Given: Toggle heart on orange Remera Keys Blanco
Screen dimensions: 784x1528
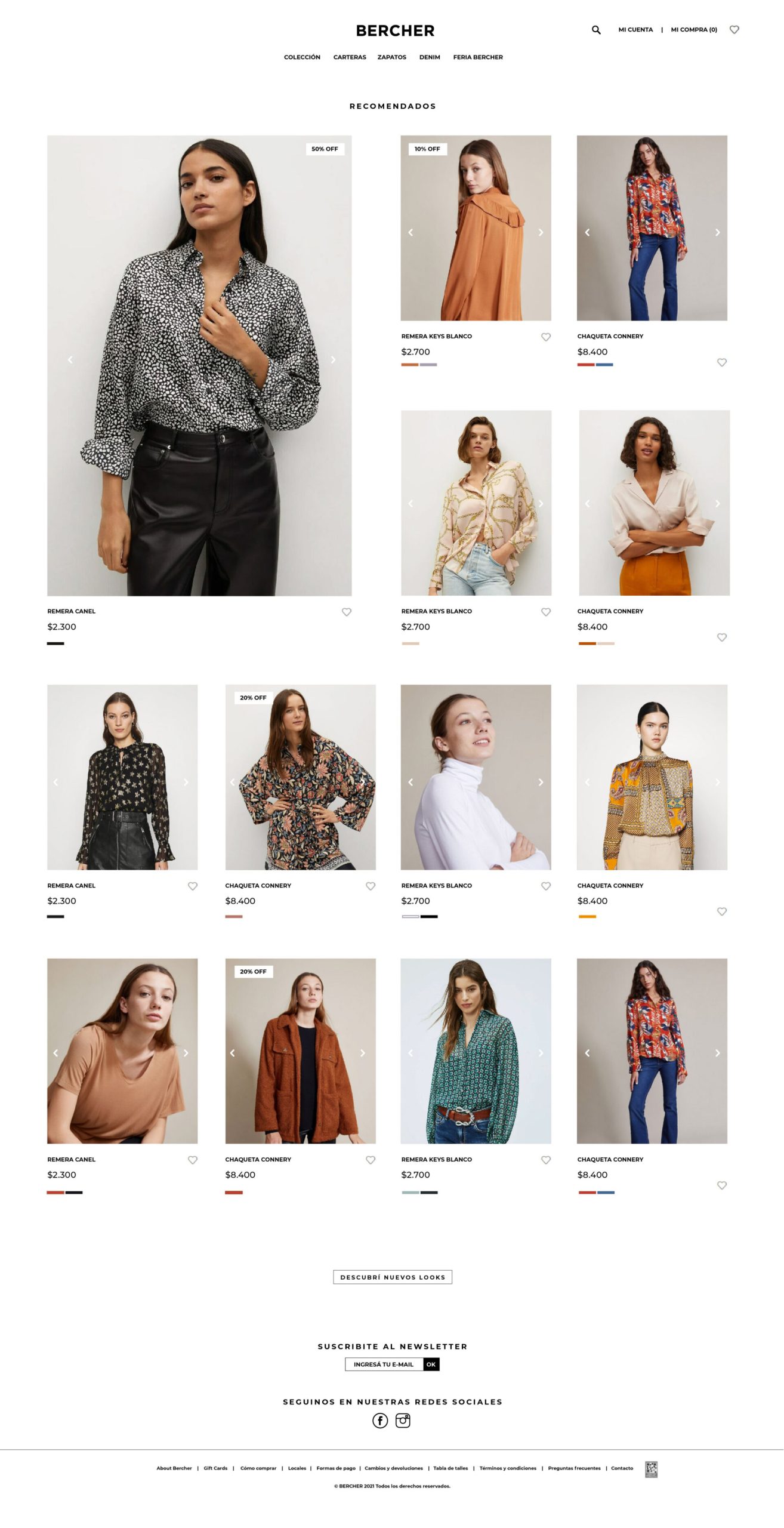Looking at the screenshot, I should click(x=546, y=337).
